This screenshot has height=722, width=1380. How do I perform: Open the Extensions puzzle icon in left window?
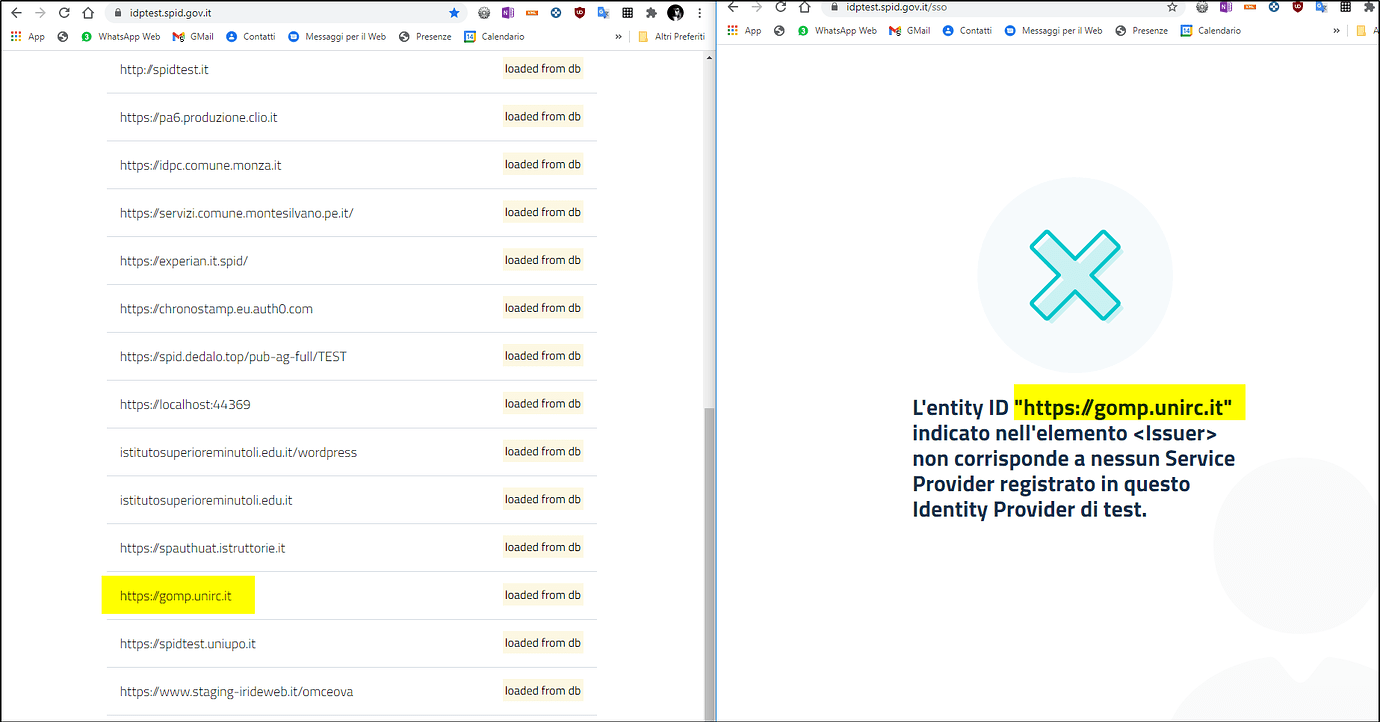[x=651, y=13]
